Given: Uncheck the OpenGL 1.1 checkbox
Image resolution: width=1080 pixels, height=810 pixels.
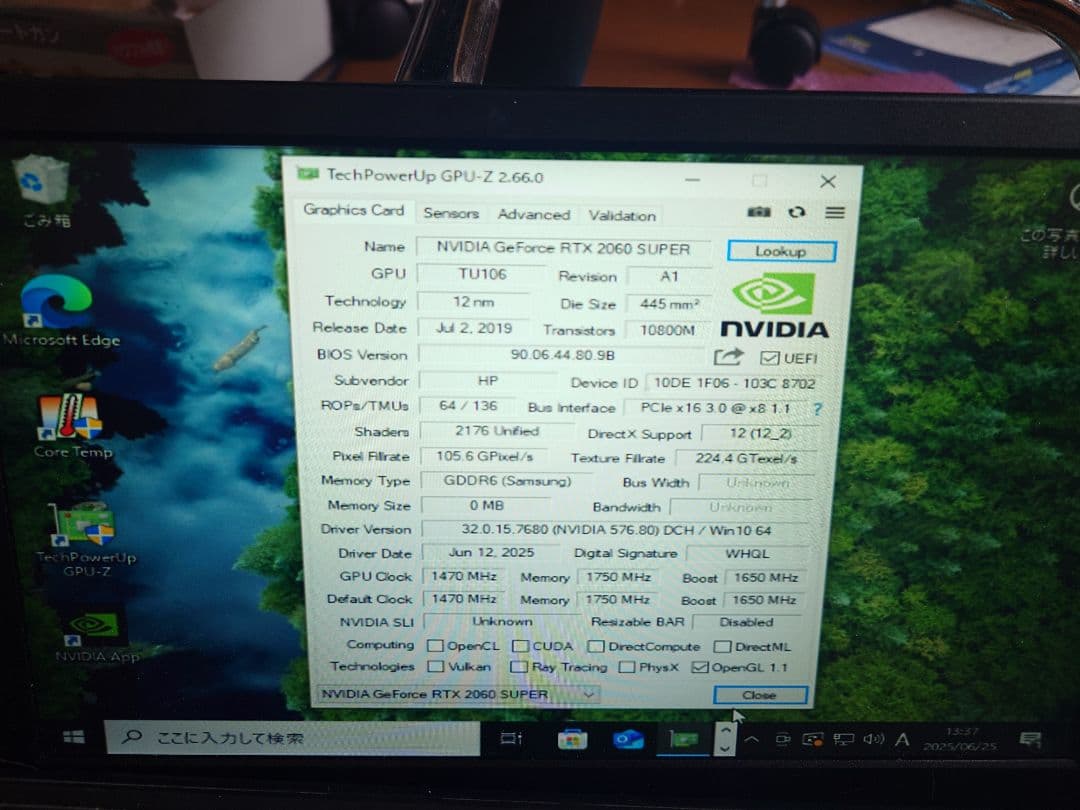Looking at the screenshot, I should 700,667.
